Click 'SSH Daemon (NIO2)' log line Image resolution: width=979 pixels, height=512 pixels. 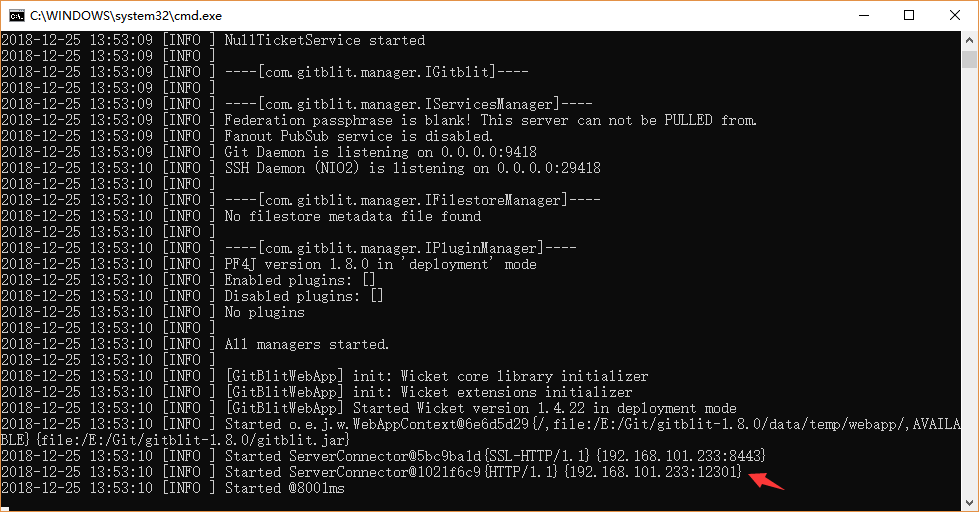tap(413, 168)
